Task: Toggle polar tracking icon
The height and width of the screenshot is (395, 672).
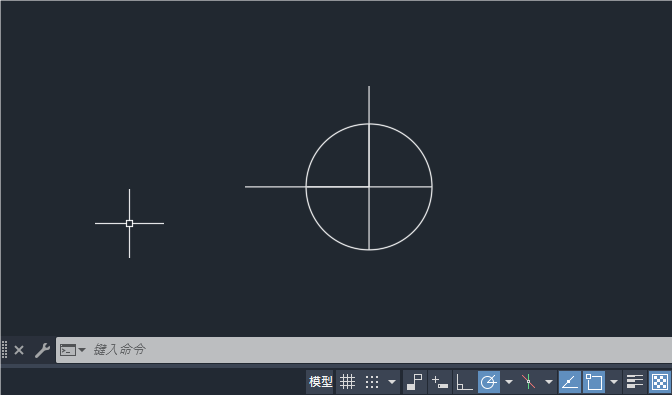Action: [489, 381]
